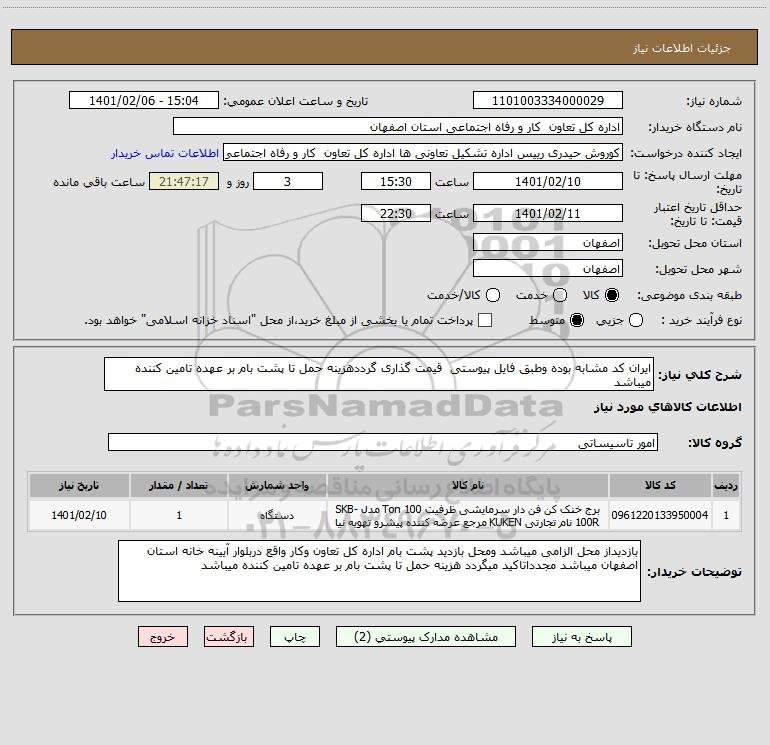Click the response deadline date 1401/02/10 field
The image size is (770, 745).
pyautogui.click(x=548, y=181)
